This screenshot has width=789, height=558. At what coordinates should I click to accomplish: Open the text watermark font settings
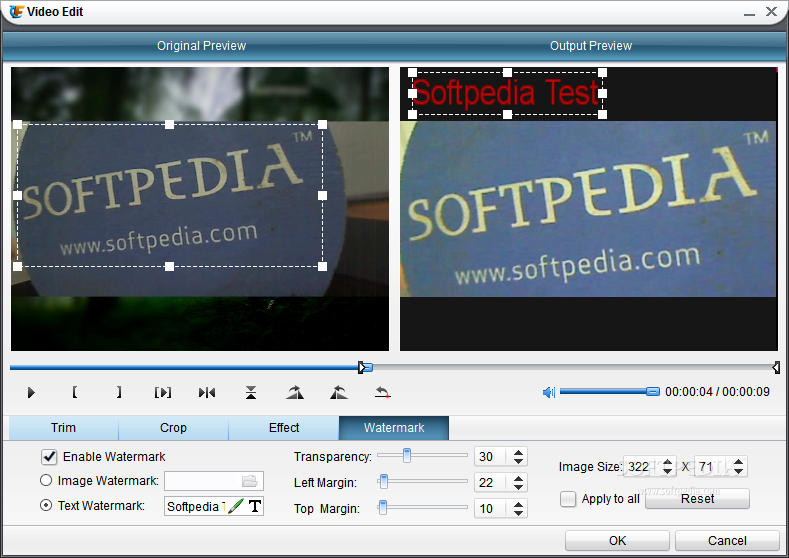255,506
